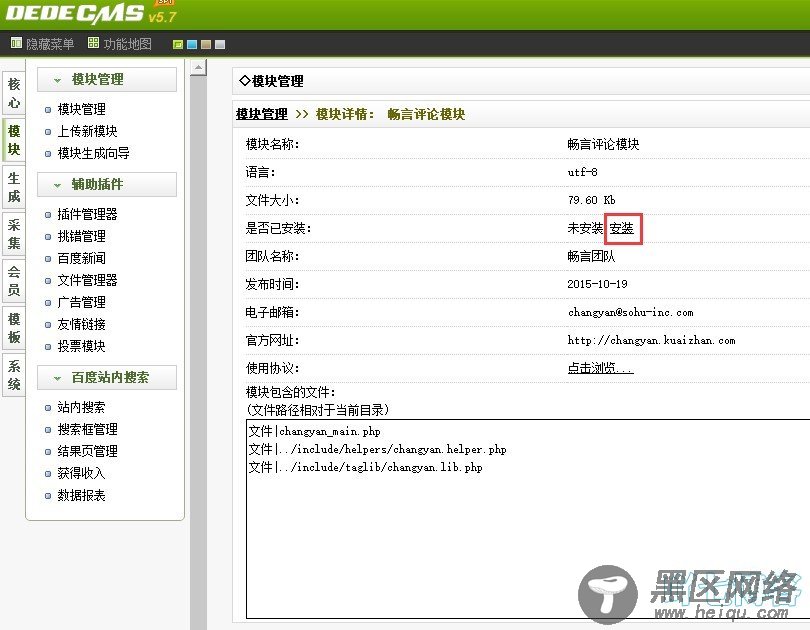Screen dimensions: 810x630
Task: Open 友情链接 menu item
Action: 82,324
